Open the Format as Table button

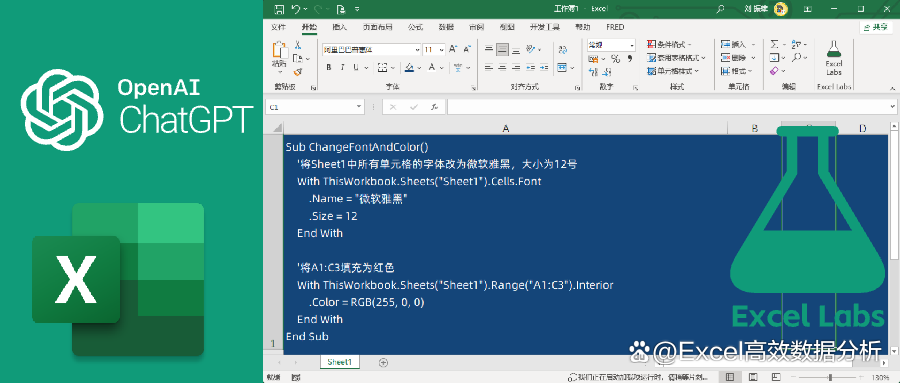pyautogui.click(x=676, y=58)
